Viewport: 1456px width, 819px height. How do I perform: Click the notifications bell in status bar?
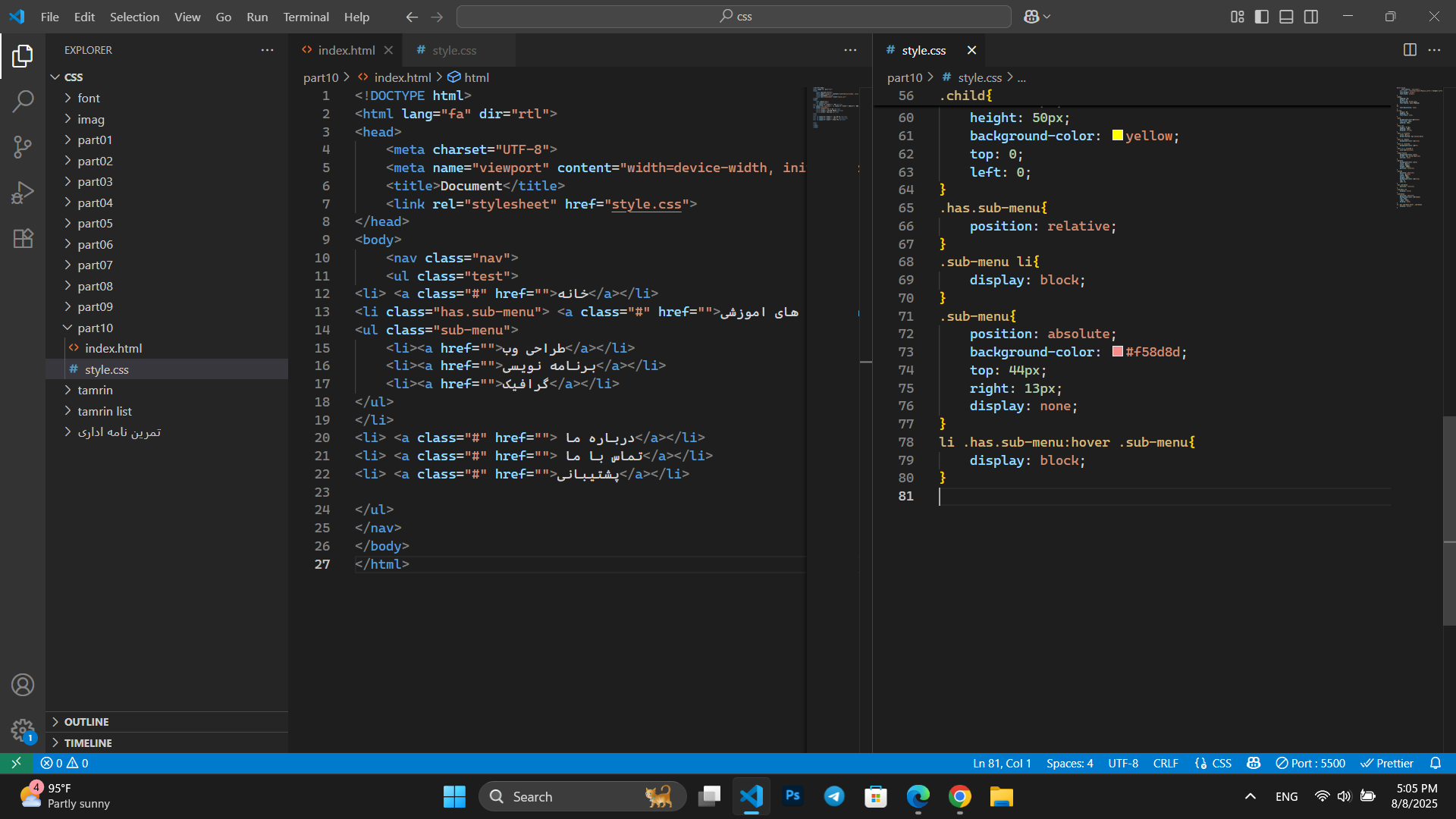click(x=1435, y=763)
